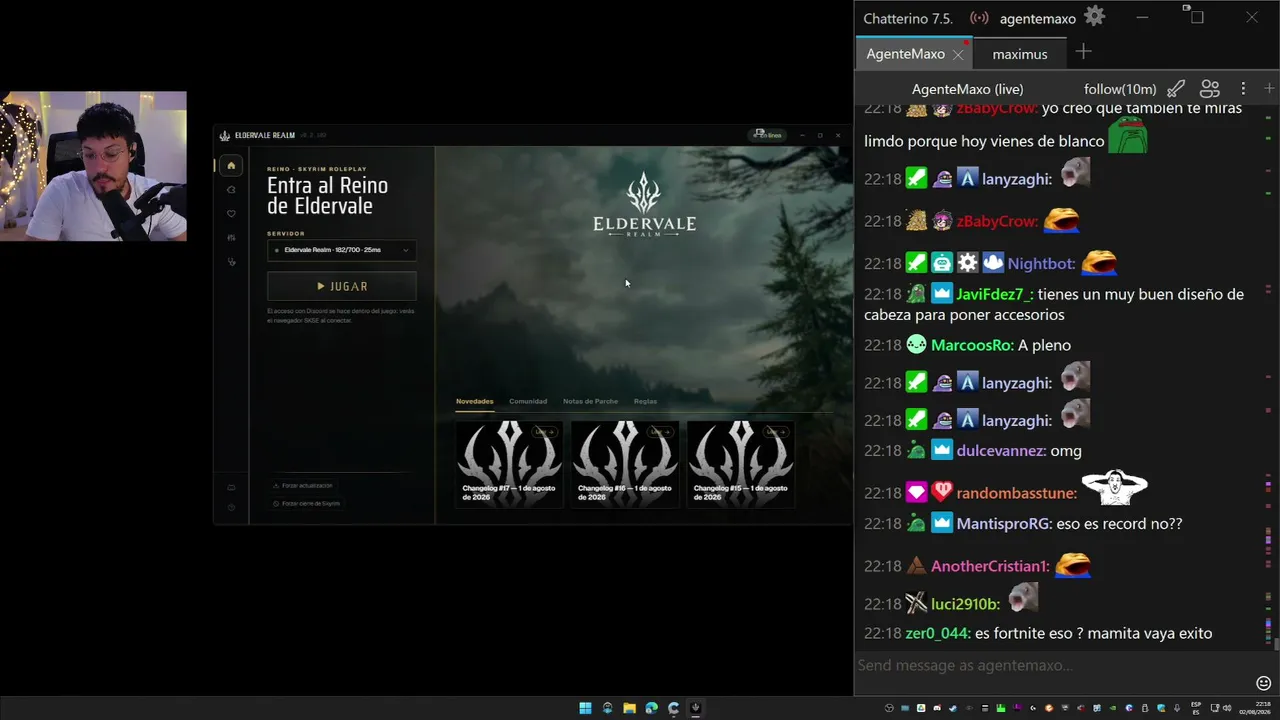The height and width of the screenshot is (720, 1280).
Task: Click the emote in Nightbot's message
Action: [x=1099, y=262]
